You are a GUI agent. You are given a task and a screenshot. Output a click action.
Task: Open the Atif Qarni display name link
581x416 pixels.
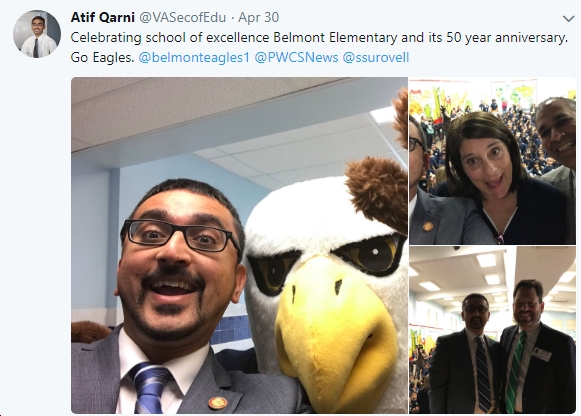(x=101, y=17)
